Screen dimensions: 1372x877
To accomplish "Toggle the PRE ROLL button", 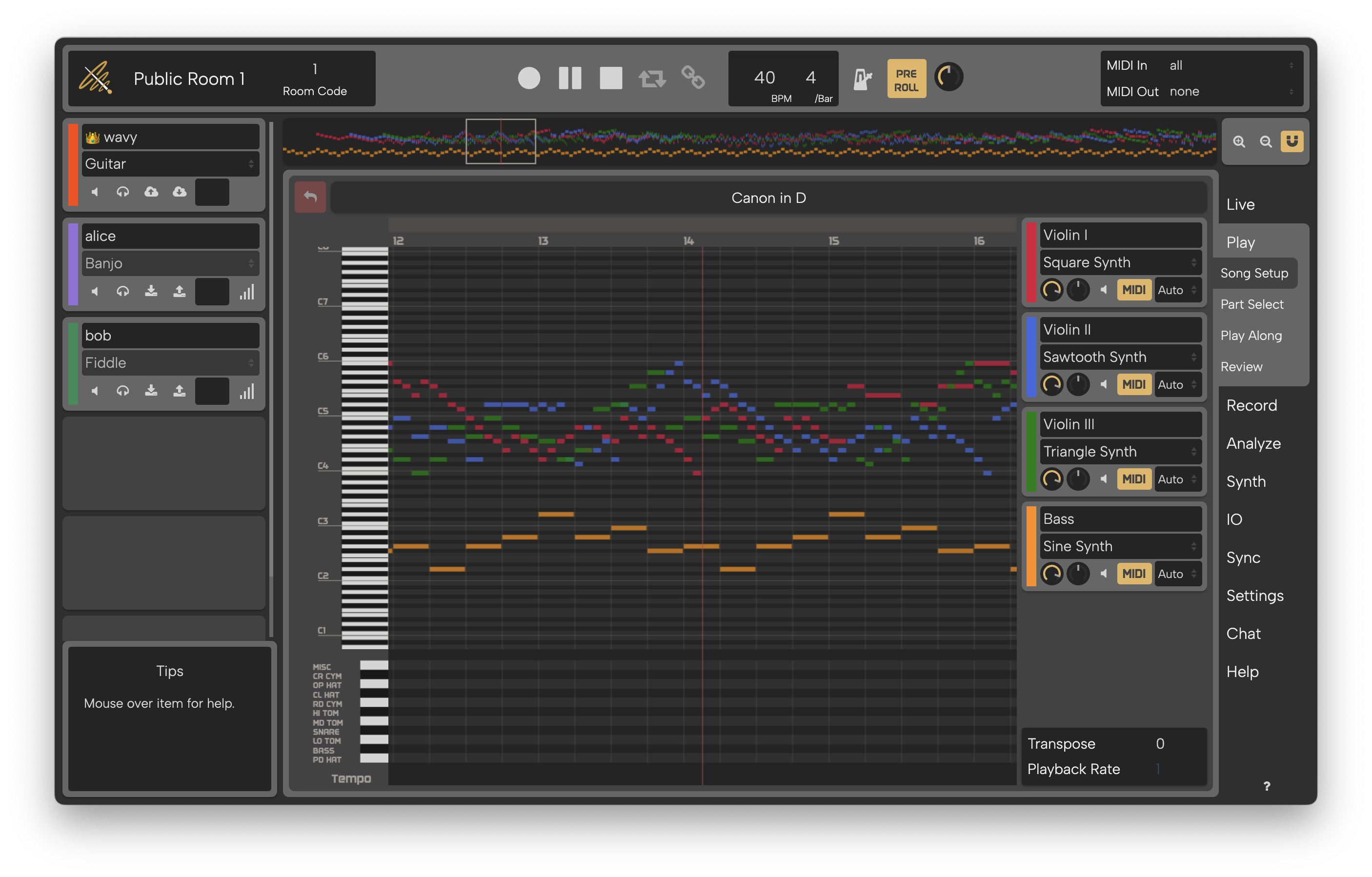I will click(906, 79).
